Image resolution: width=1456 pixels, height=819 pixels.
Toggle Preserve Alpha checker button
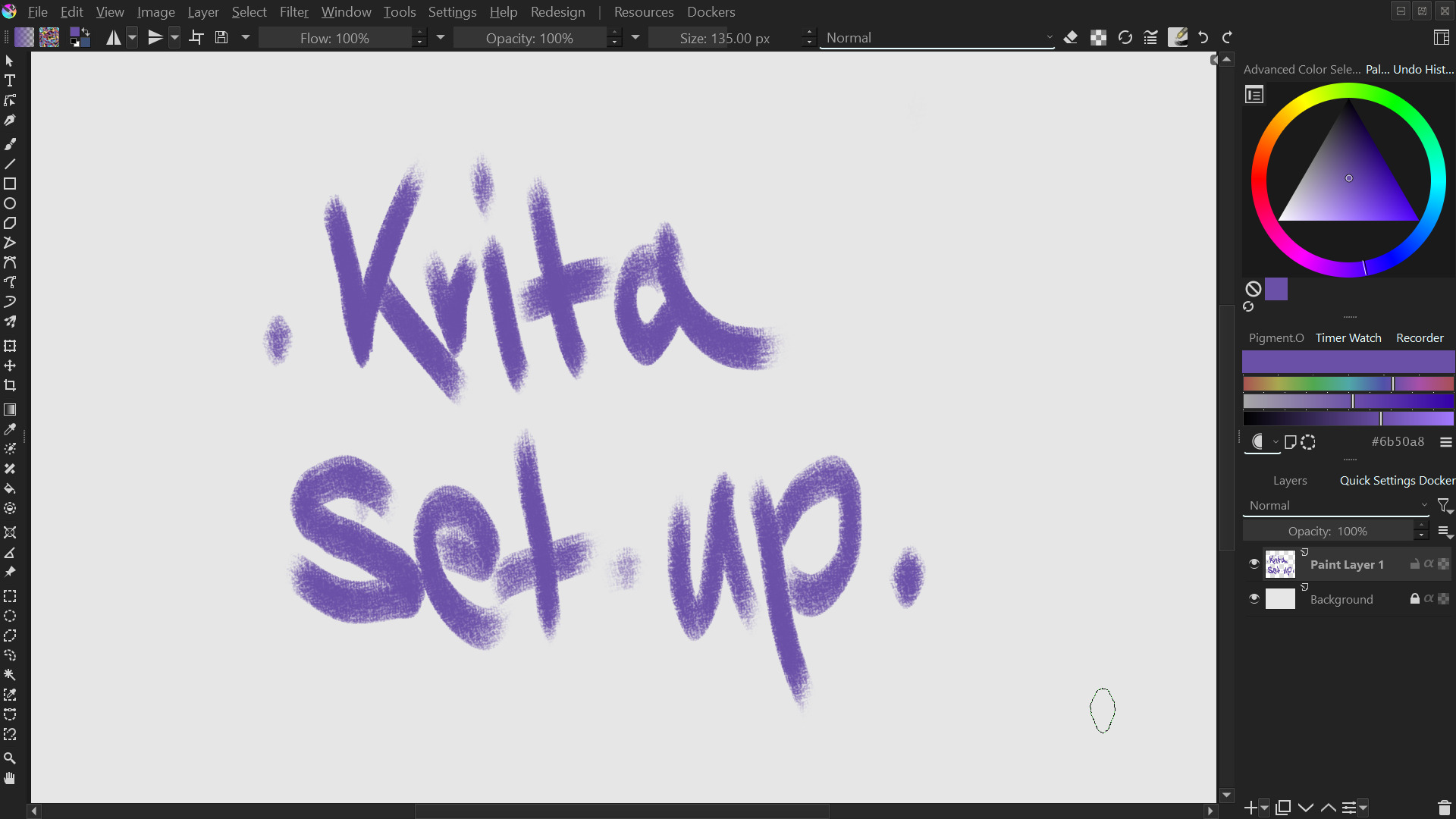(x=1098, y=38)
